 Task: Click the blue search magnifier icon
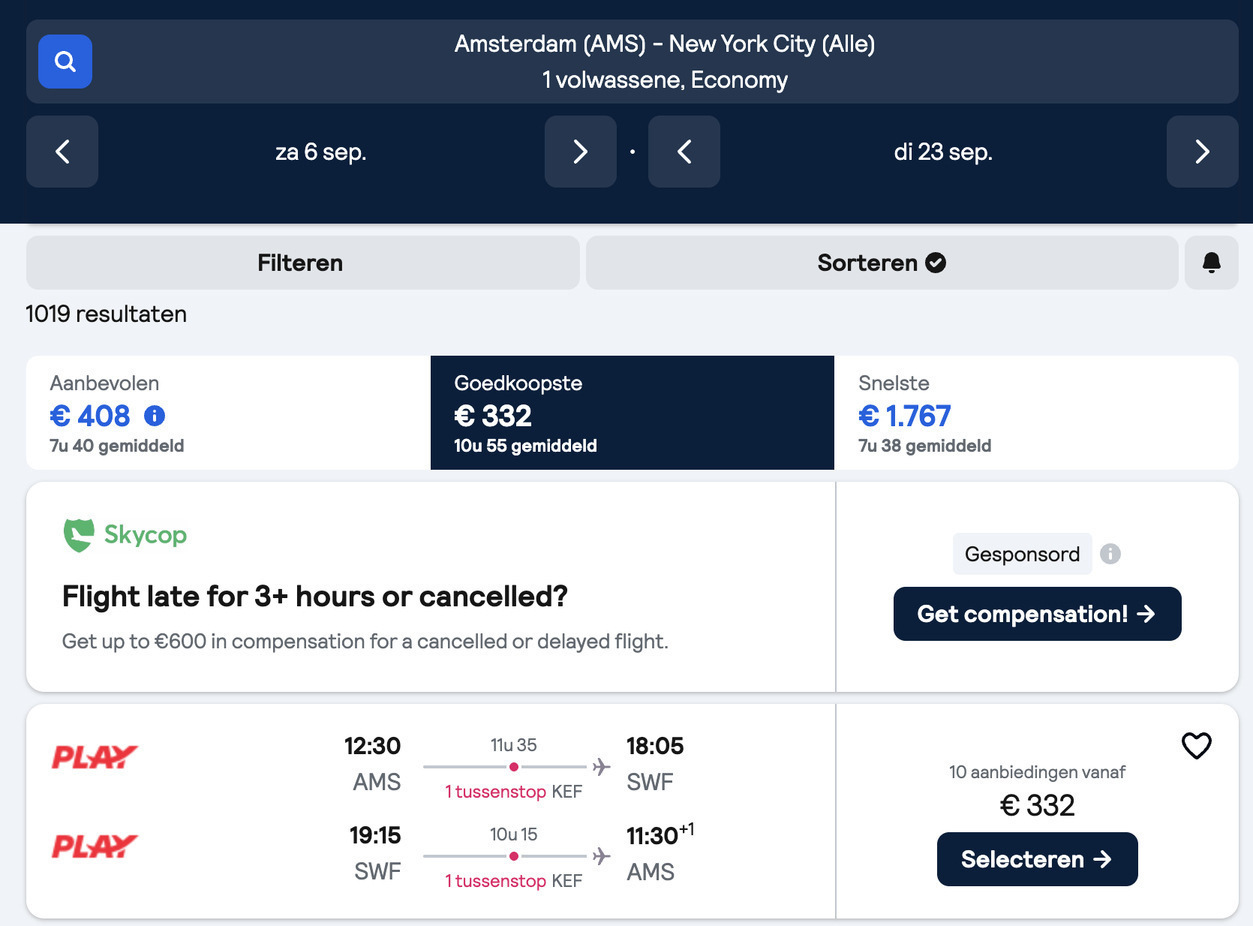coord(65,62)
